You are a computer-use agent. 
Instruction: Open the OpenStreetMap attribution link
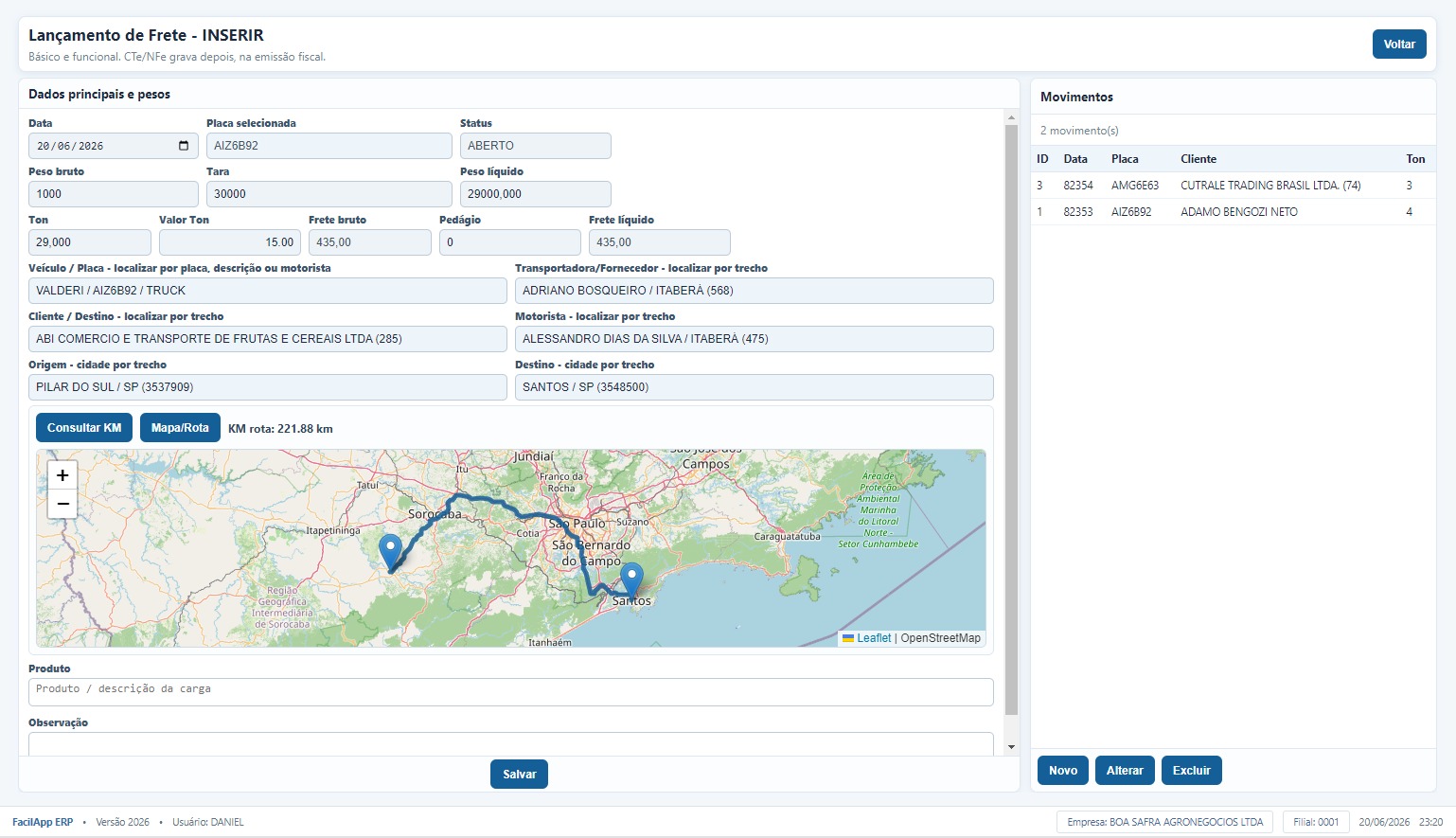tap(940, 638)
